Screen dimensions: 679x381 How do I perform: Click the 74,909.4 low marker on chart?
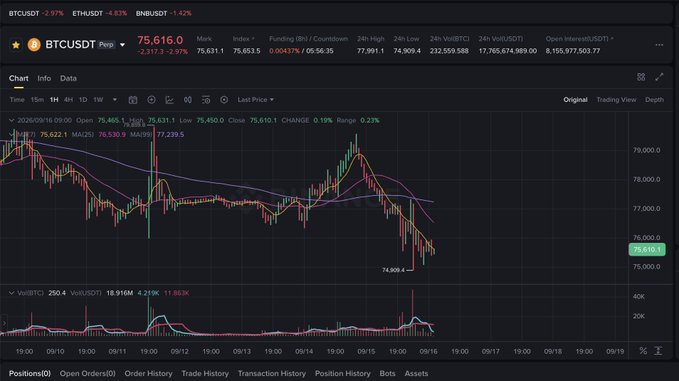tap(393, 270)
